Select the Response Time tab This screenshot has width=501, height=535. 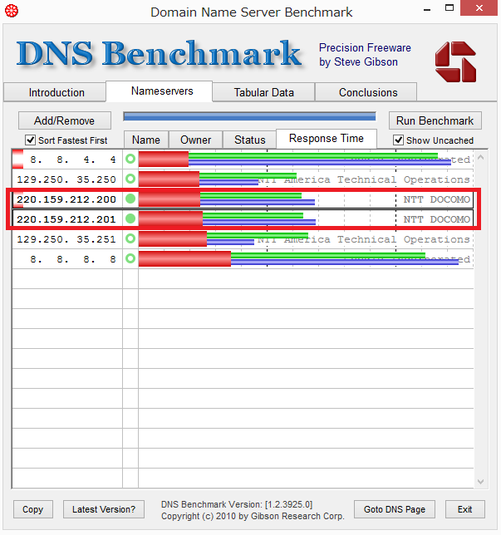click(326, 139)
